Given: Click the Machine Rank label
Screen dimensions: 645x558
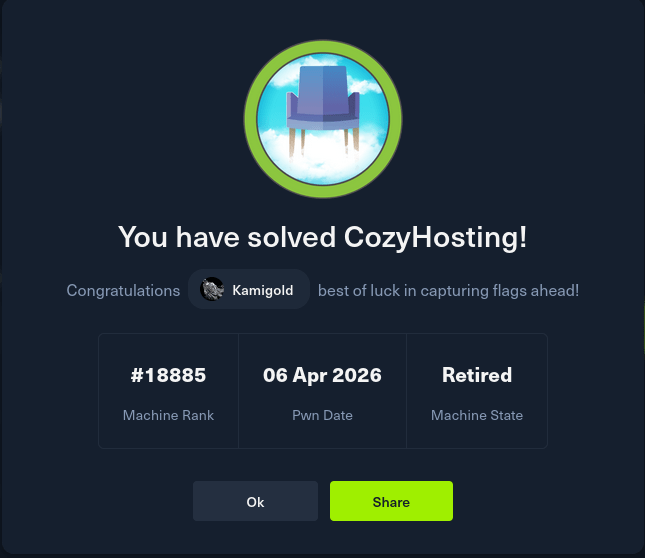Looking at the screenshot, I should pos(168,415).
